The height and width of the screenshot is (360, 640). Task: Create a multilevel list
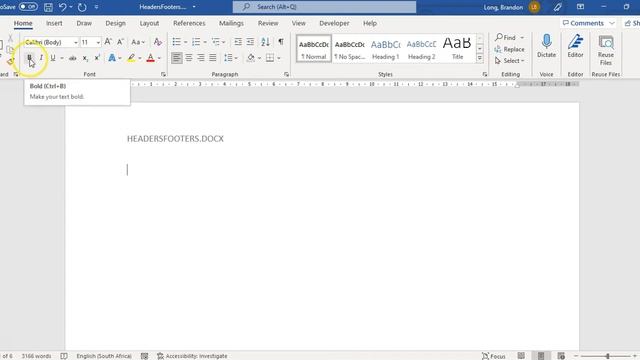tap(216, 42)
